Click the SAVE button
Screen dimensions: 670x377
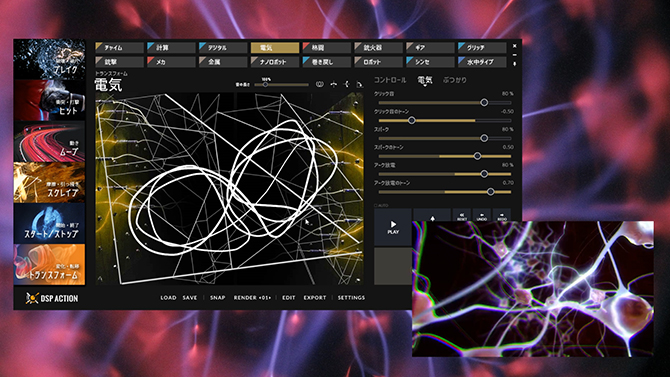pos(190,297)
